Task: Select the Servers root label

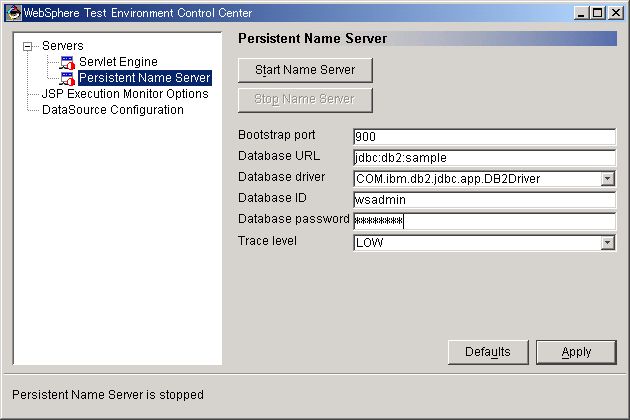Action: pyautogui.click(x=63, y=46)
